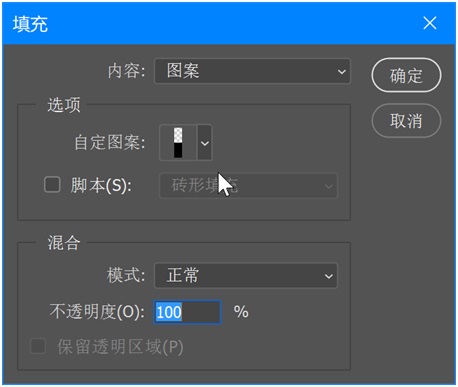This screenshot has width=458, height=387.
Task: Click the custom pattern thumbnail preview
Action: pos(178,143)
